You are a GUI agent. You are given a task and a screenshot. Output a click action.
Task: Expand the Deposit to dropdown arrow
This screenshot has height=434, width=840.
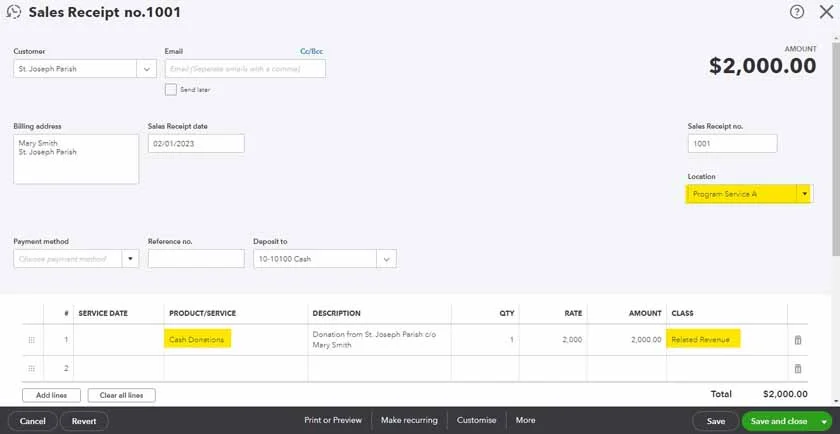pyautogui.click(x=386, y=259)
